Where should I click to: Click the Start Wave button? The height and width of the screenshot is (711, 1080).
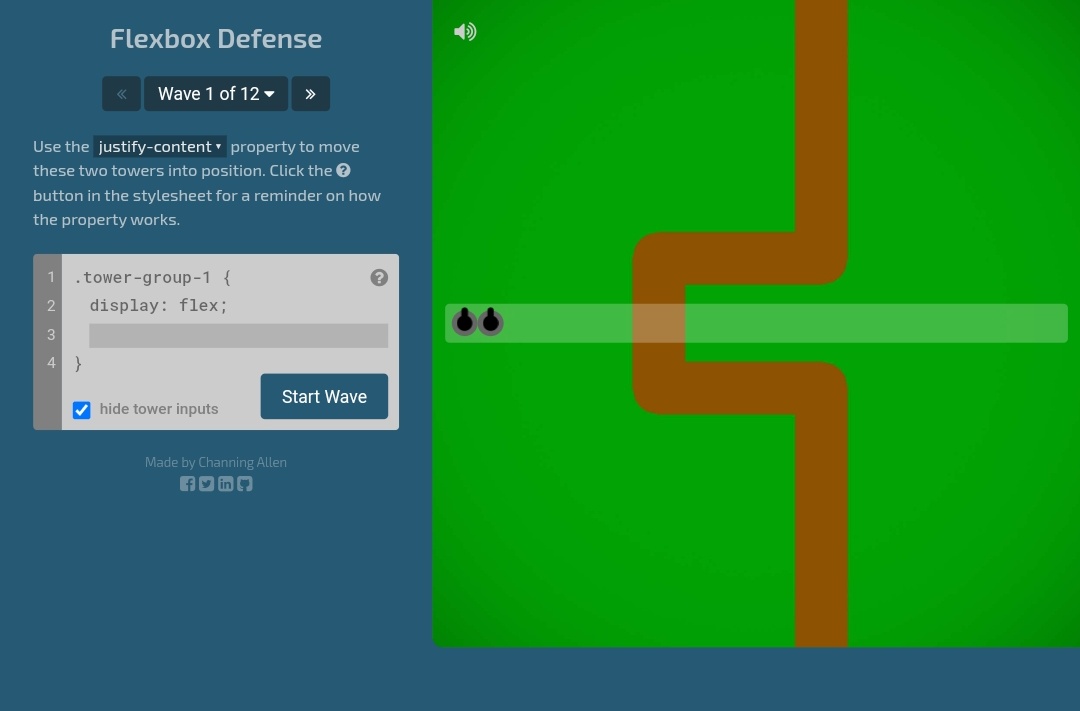click(x=324, y=396)
